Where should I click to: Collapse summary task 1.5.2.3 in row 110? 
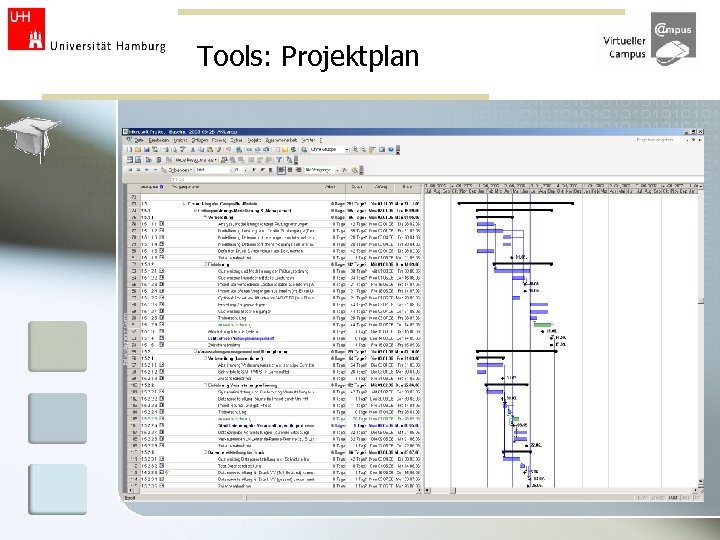coord(205,452)
